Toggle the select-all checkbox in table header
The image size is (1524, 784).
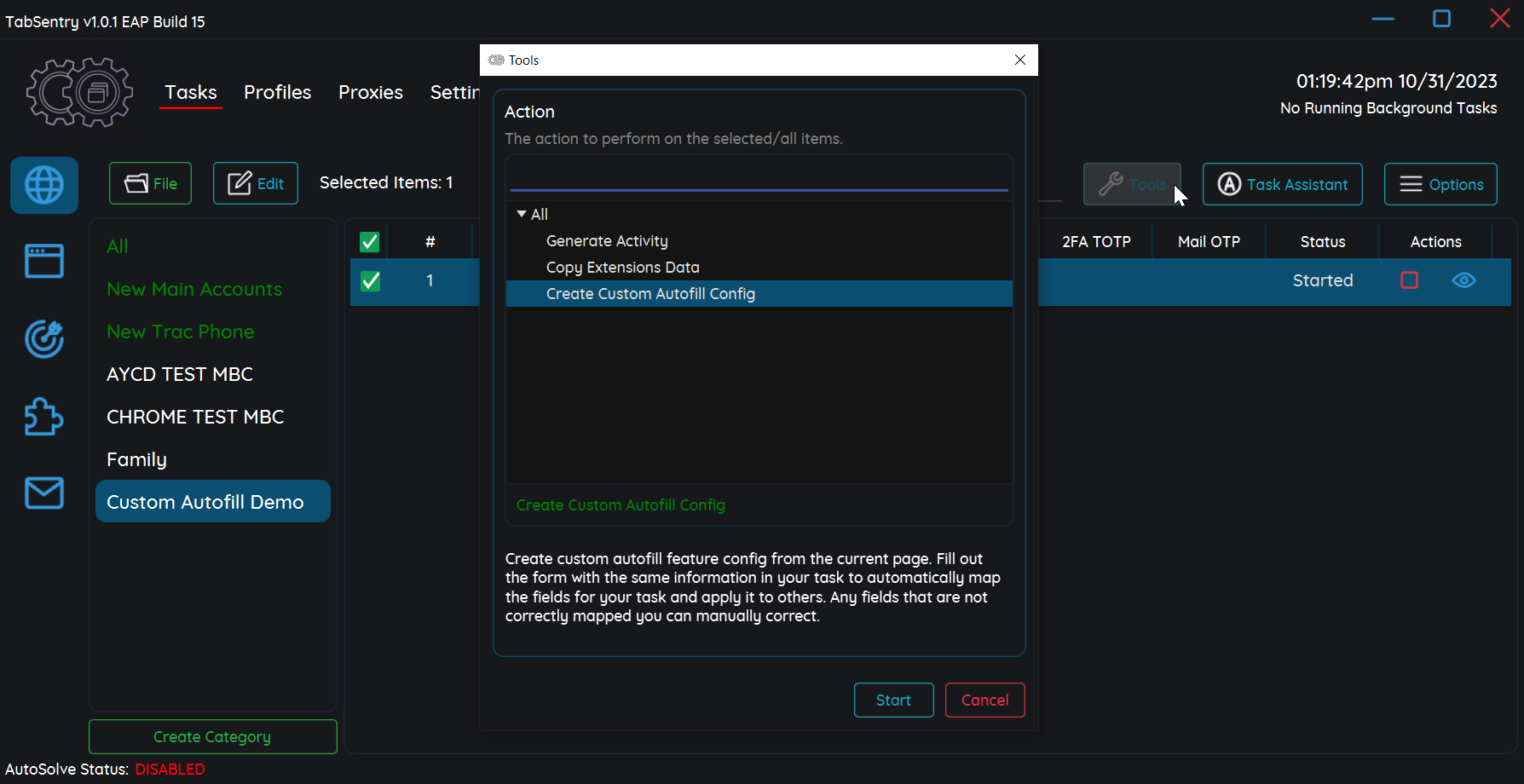(x=369, y=241)
